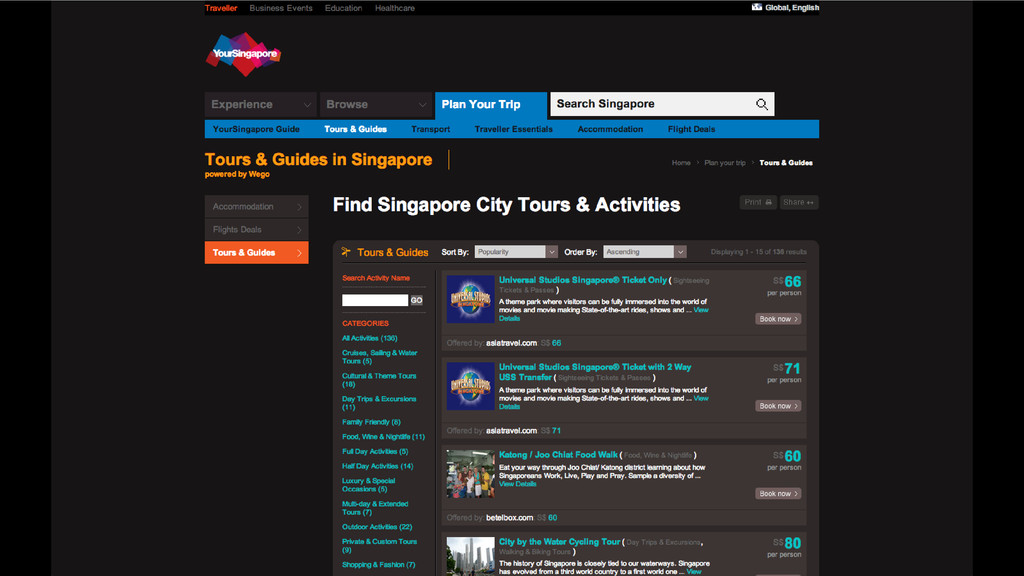The height and width of the screenshot is (576, 1024).
Task: Click the search magnifier icon
Action: coord(761,104)
